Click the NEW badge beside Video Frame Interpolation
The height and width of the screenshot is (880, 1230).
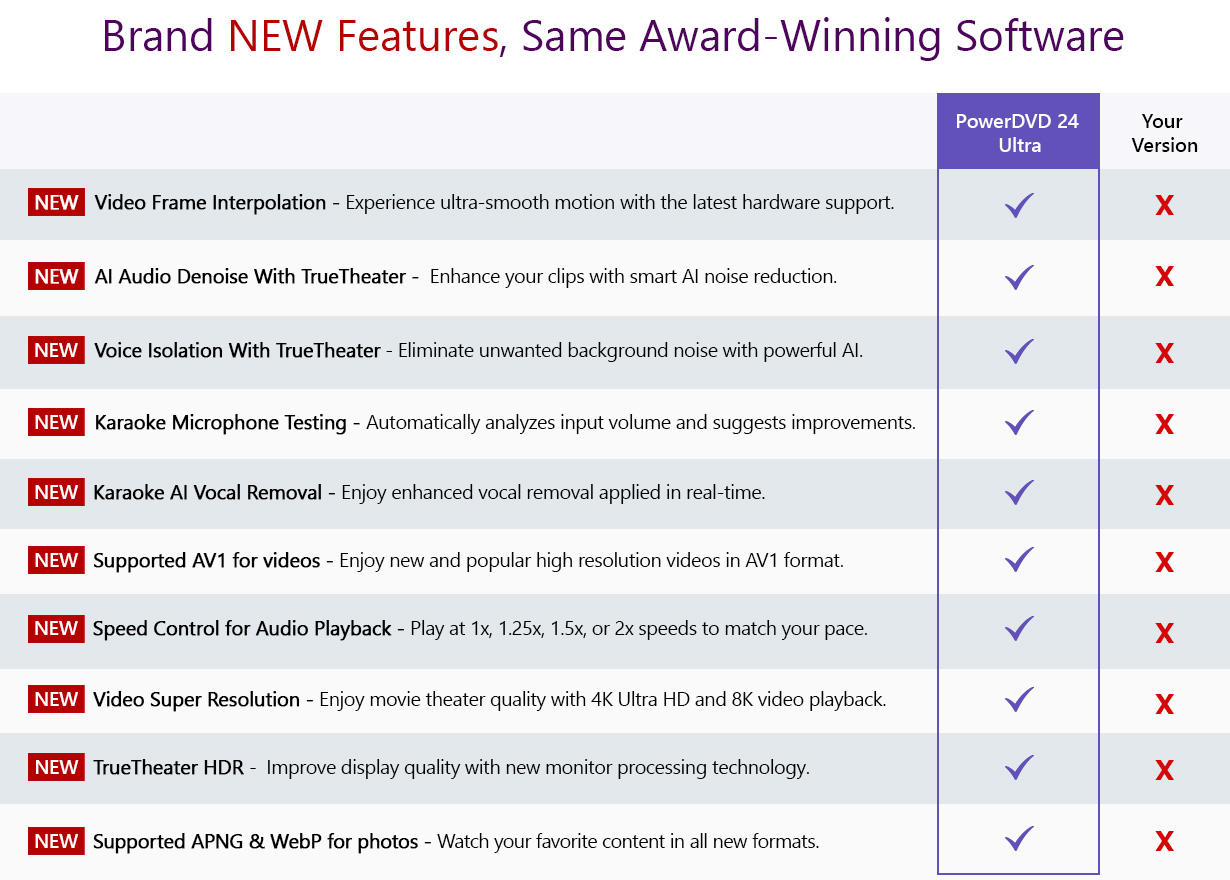pyautogui.click(x=56, y=203)
